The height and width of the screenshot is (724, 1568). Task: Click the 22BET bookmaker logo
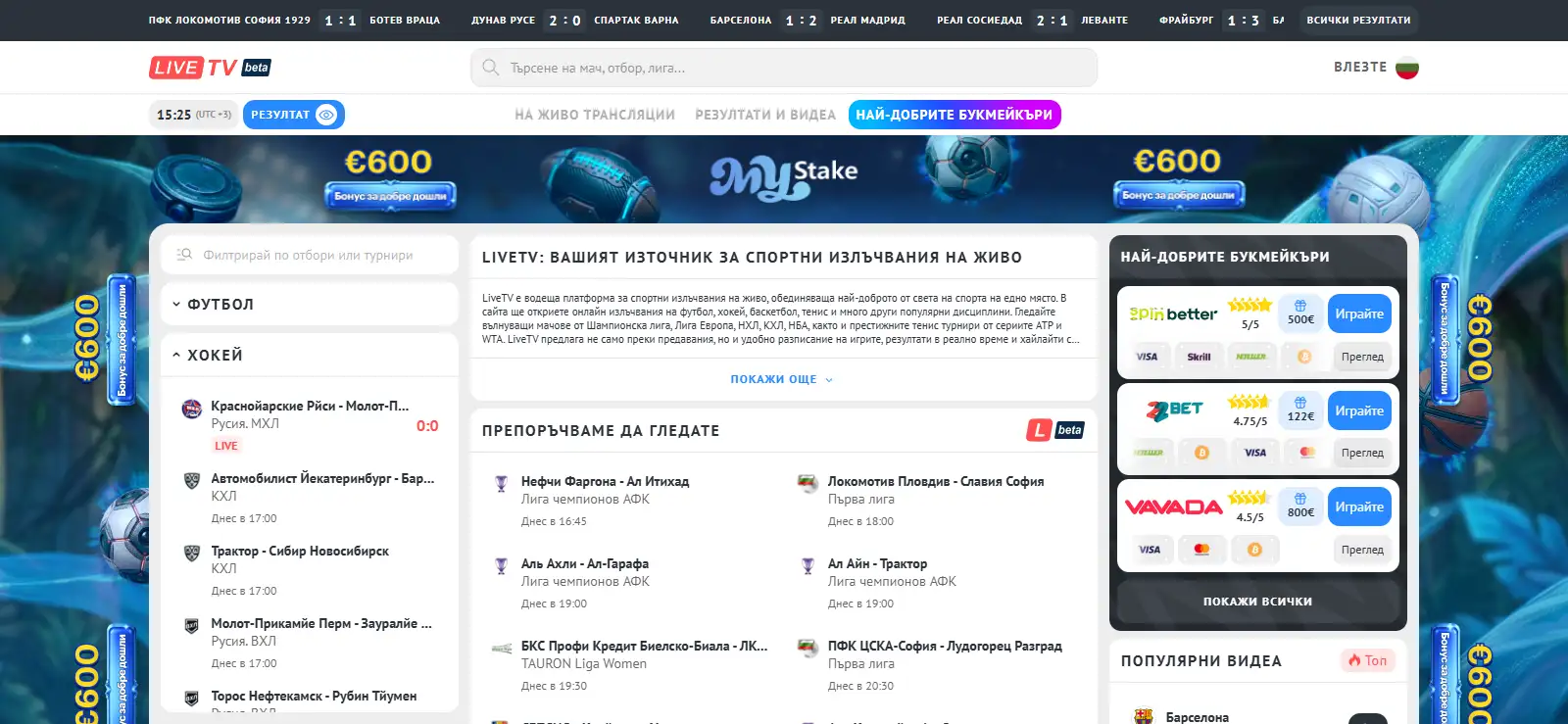pos(1174,410)
